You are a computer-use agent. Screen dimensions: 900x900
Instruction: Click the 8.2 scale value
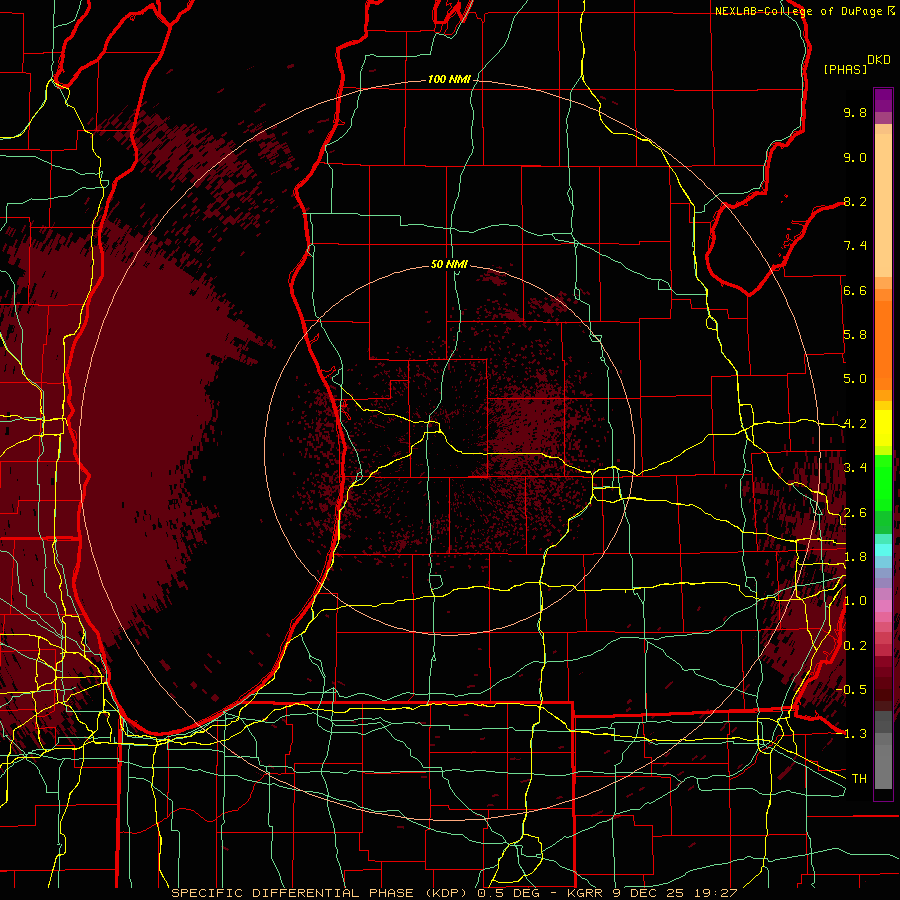(855, 201)
